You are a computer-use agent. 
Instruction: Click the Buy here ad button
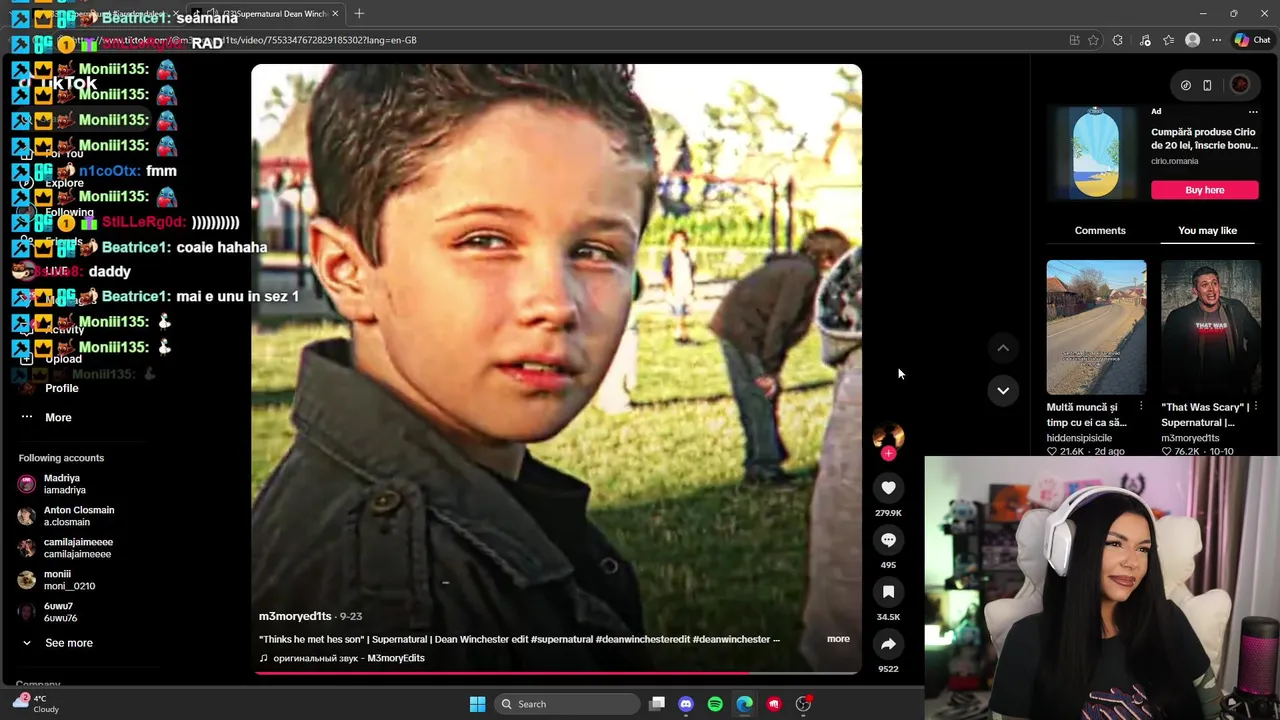1204,190
